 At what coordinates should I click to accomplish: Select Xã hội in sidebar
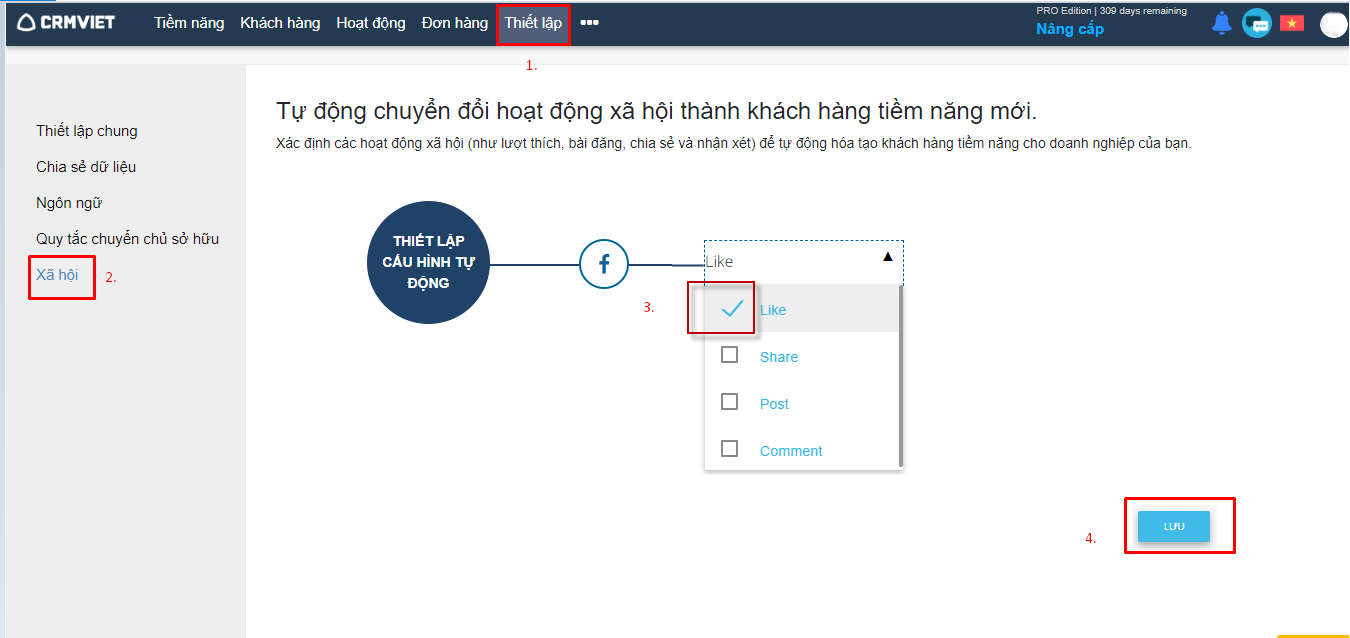57,274
